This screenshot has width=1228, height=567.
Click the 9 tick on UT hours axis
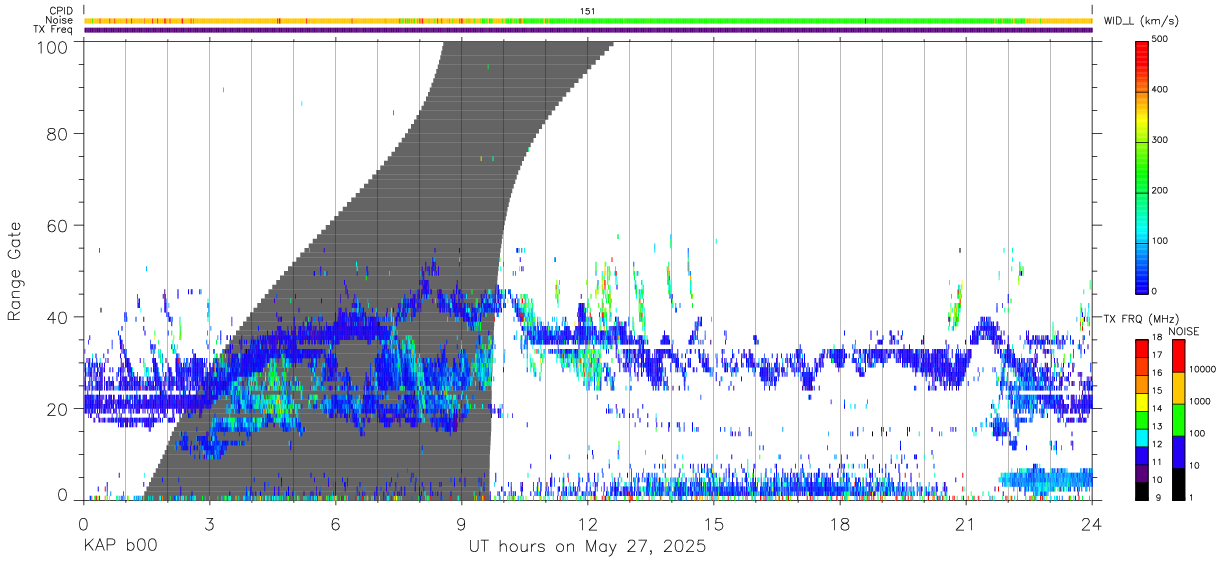[462, 525]
